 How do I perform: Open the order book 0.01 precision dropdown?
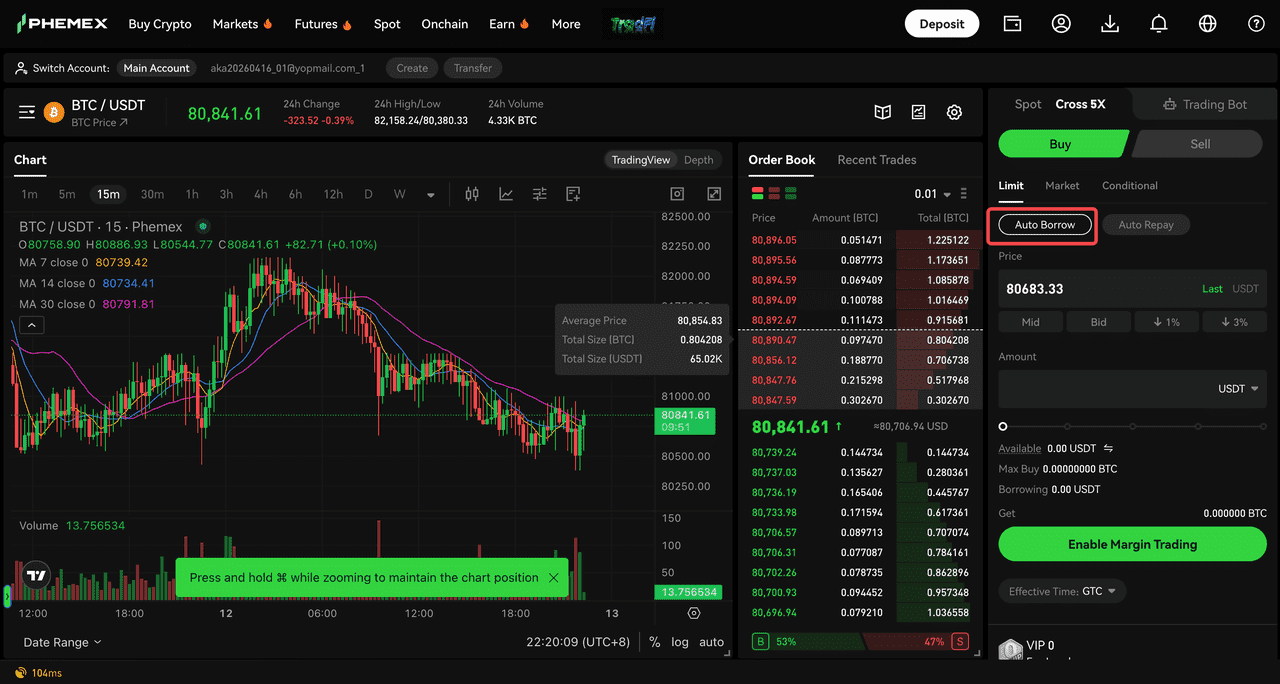(x=933, y=194)
